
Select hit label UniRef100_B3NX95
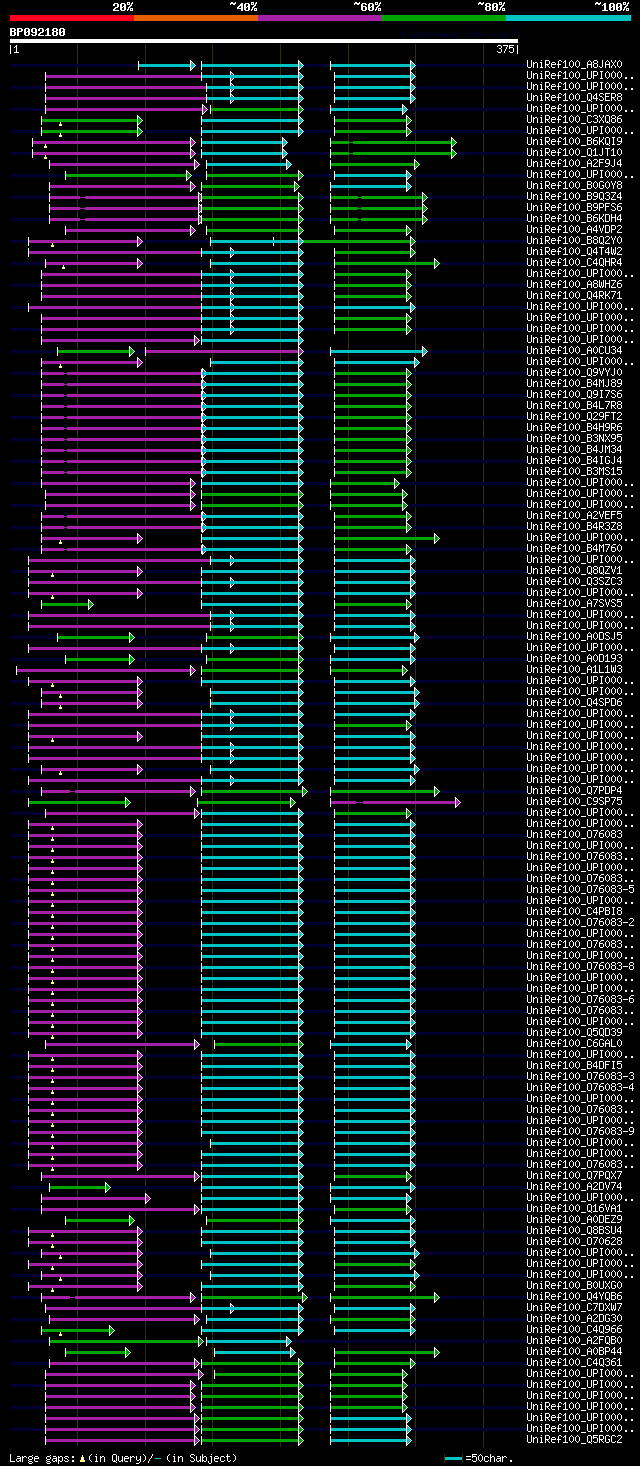(575, 439)
